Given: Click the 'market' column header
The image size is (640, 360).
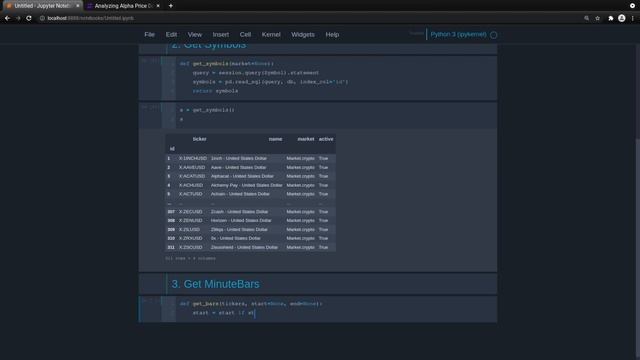Looking at the screenshot, I should click(x=306, y=139).
